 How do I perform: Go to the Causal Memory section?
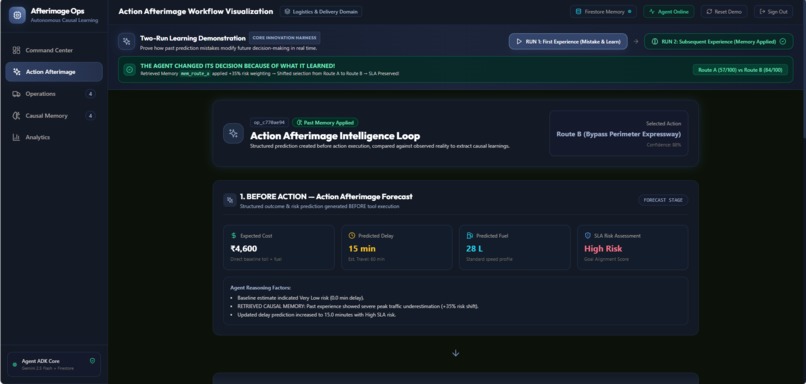click(x=54, y=116)
